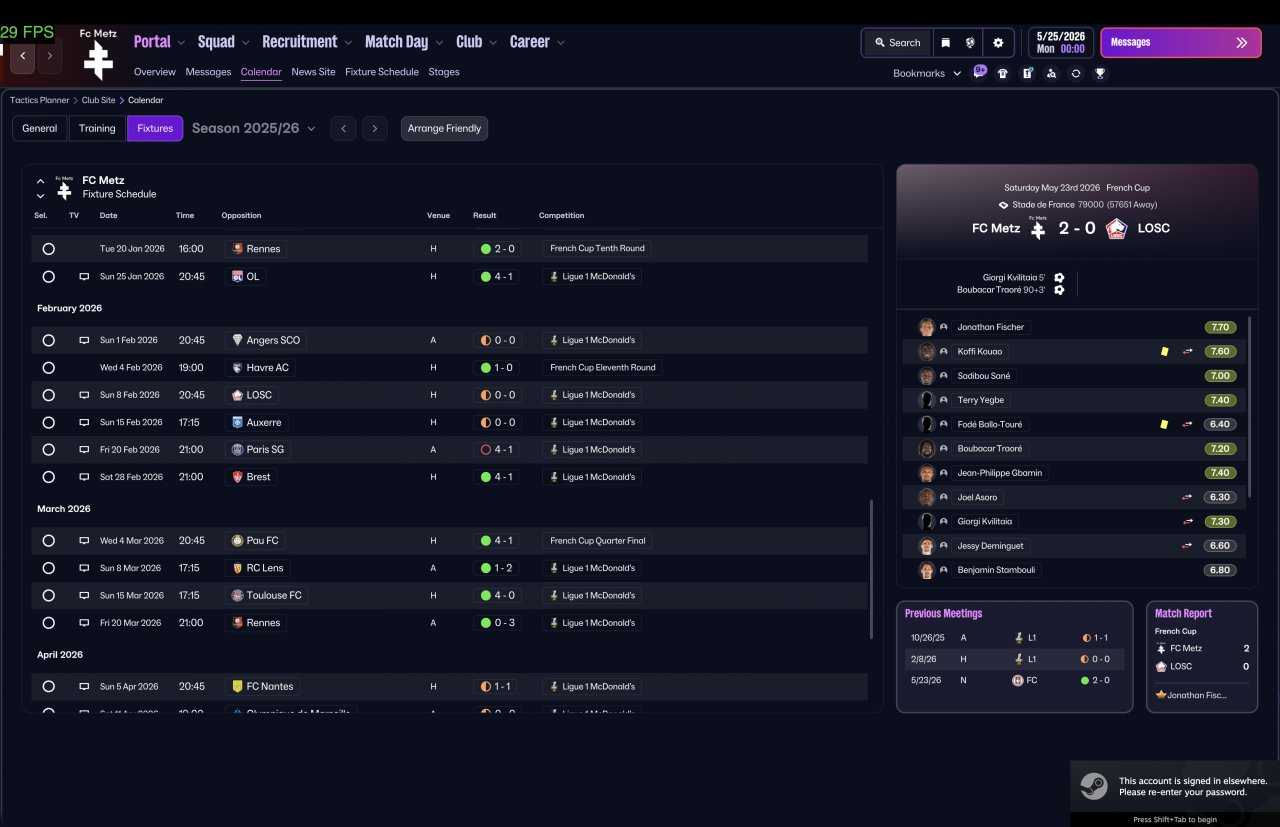The image size is (1280, 827).
Task: Select the circle for Auxerre fixture
Action: click(48, 423)
